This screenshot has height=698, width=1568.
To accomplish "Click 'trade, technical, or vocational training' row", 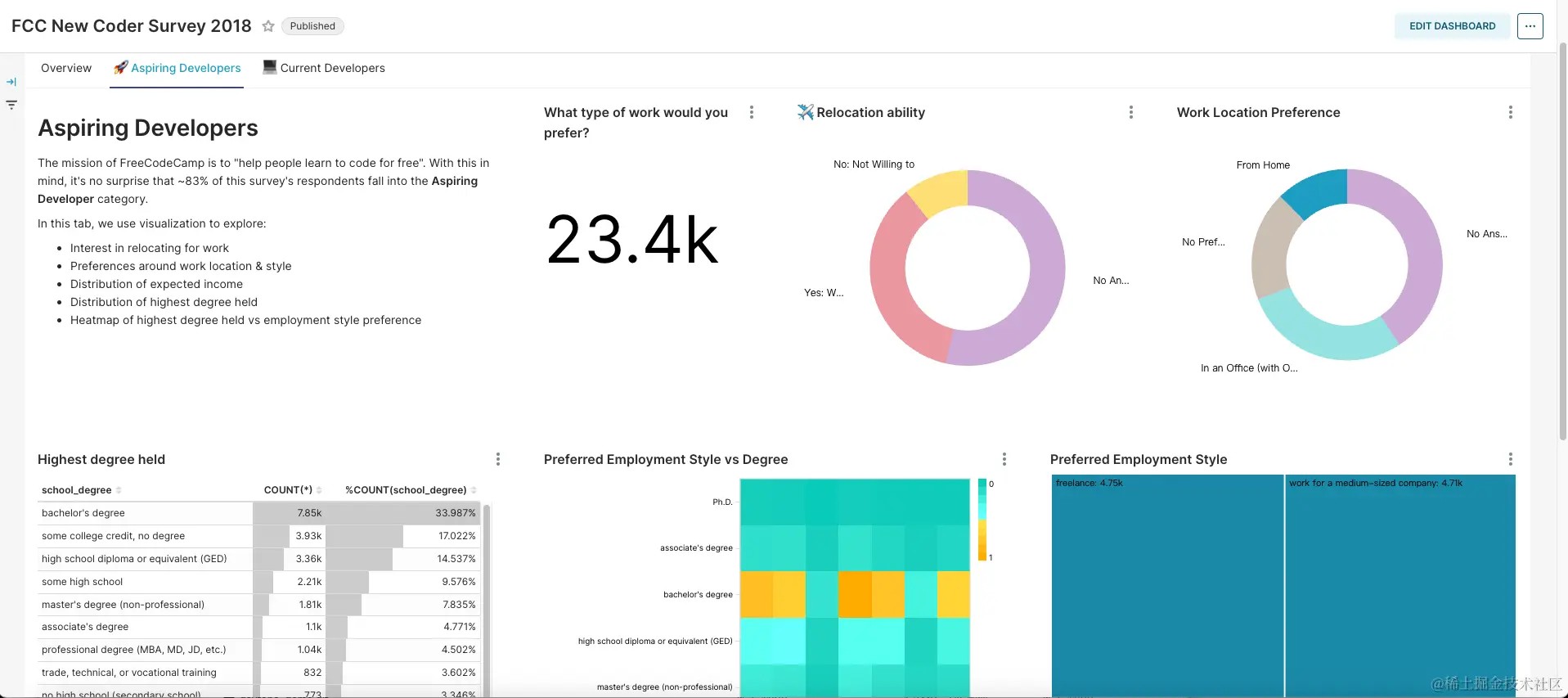I will (259, 673).
